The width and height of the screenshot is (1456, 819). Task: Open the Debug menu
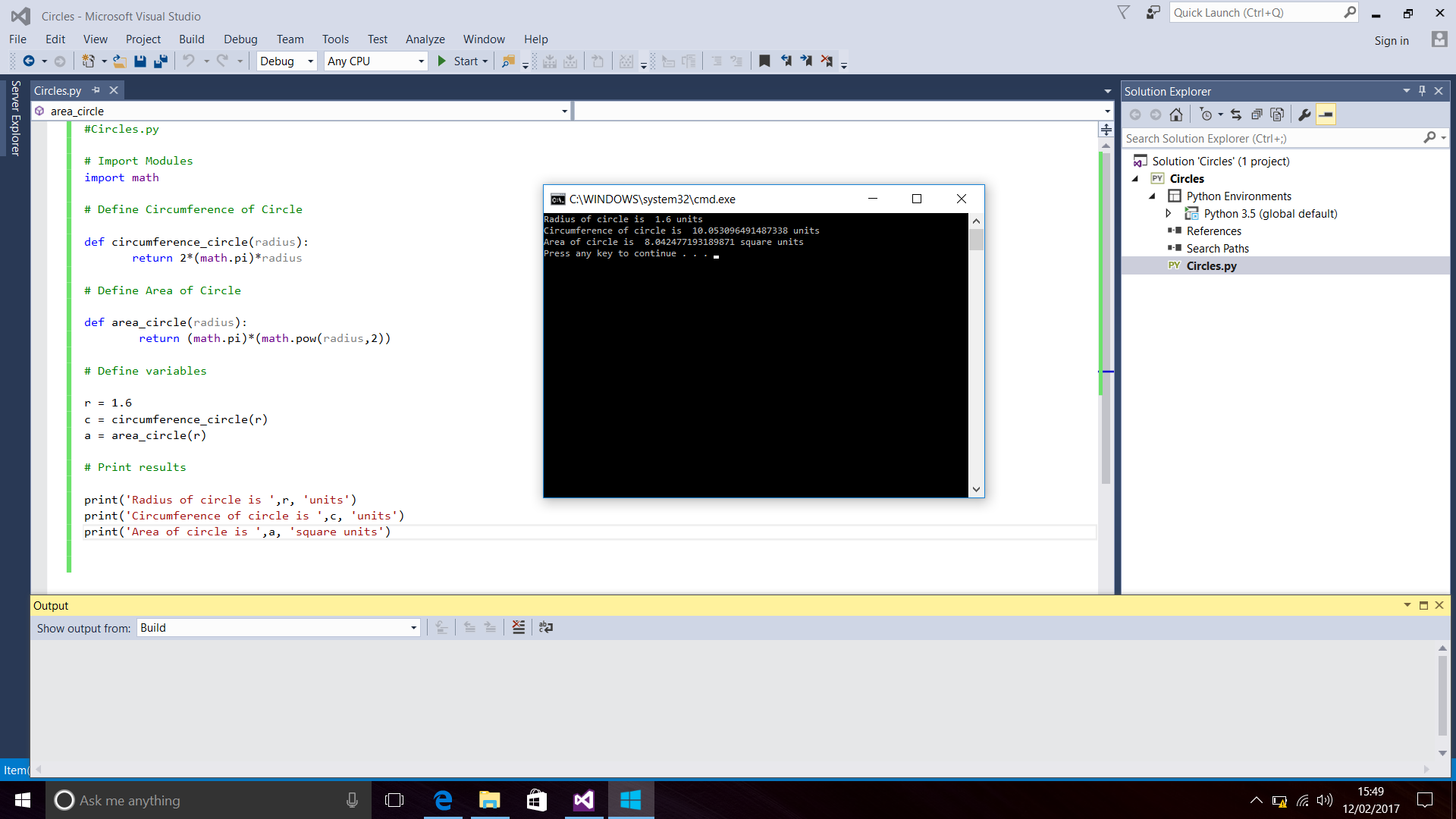pyautogui.click(x=240, y=38)
